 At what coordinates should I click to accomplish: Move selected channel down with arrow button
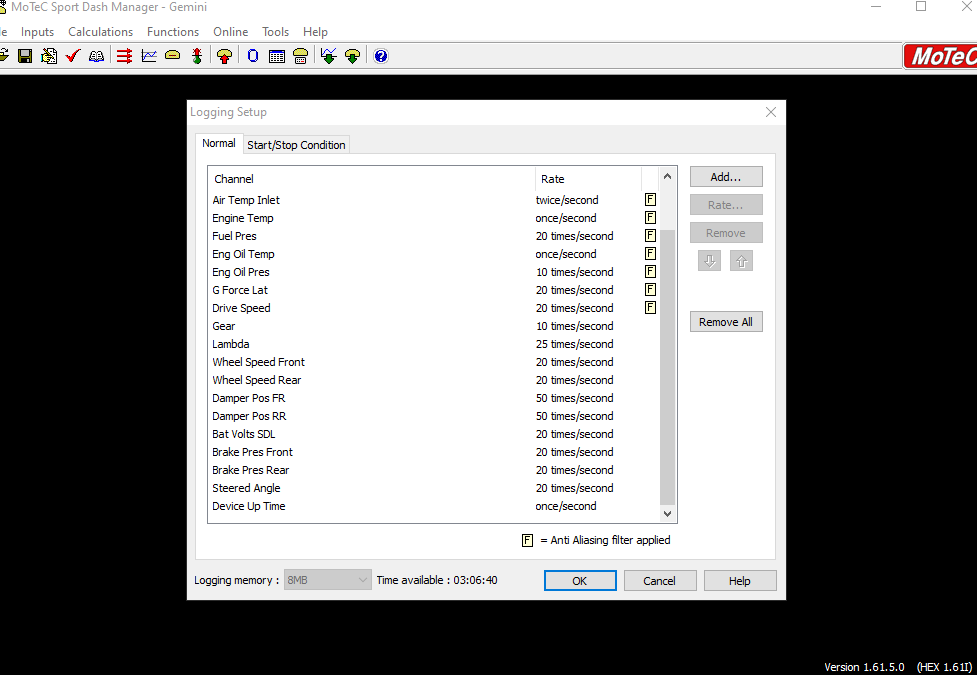710,261
